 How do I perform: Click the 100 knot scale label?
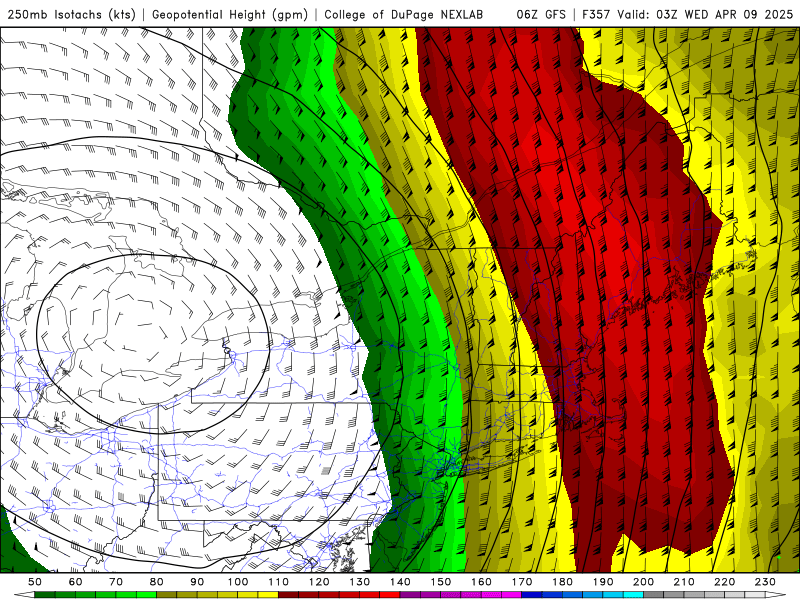(238, 582)
